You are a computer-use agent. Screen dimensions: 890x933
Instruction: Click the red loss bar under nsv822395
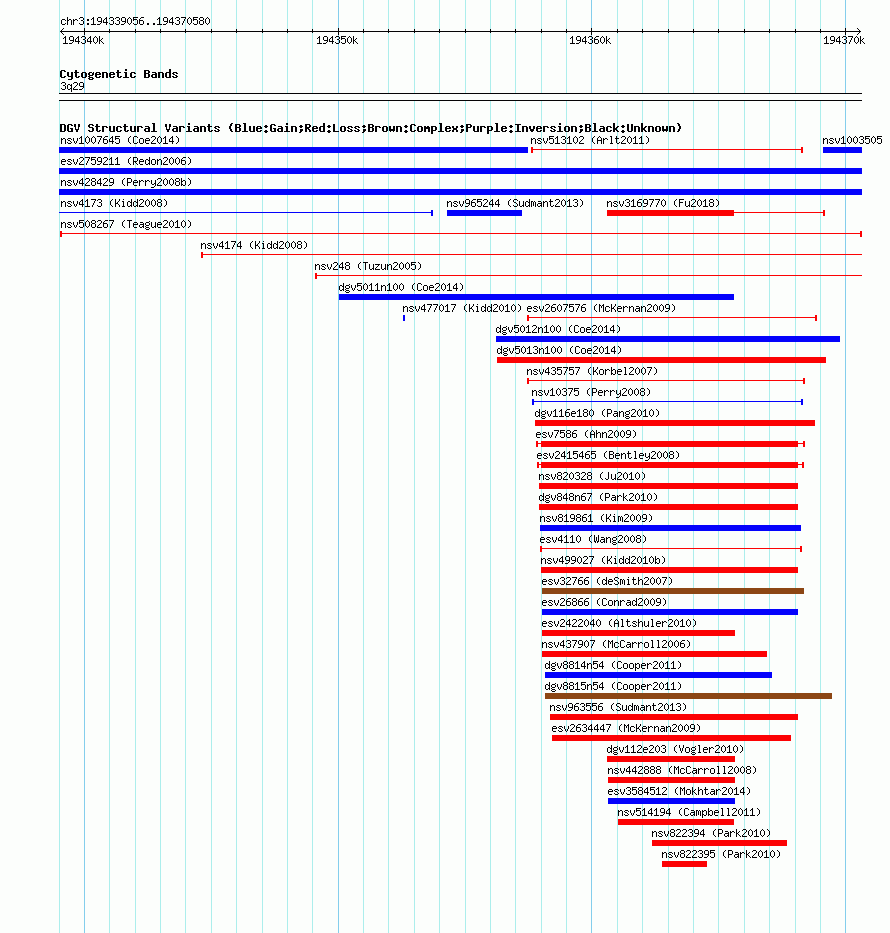pyautogui.click(x=684, y=864)
